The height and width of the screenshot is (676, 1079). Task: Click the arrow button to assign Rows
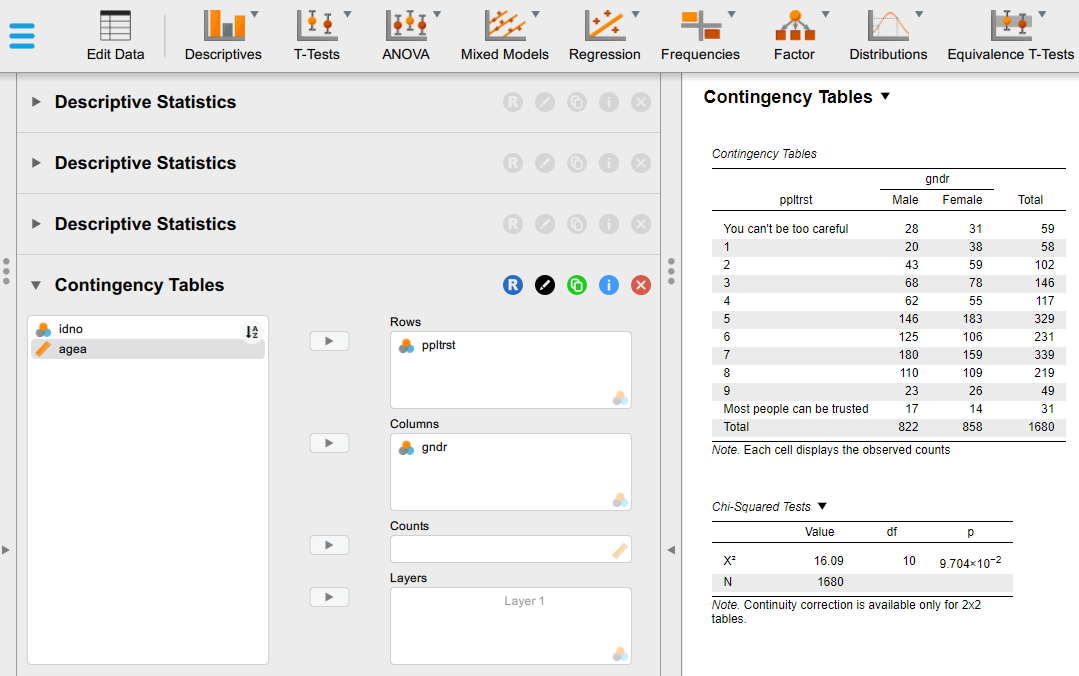tap(329, 341)
